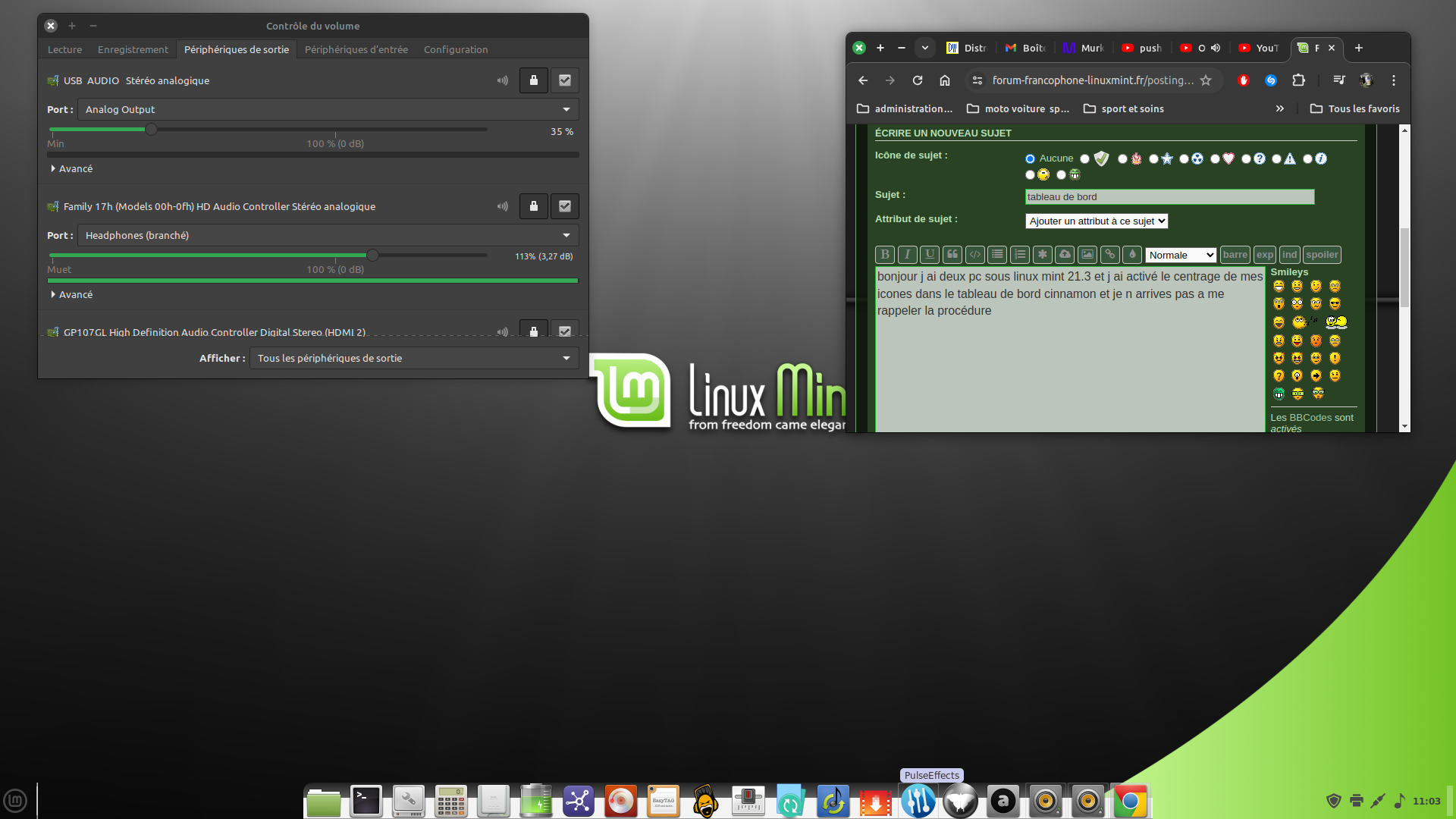Viewport: 1456px width, 819px height.
Task: Select the Aucune topic icon radio button
Action: click(1030, 158)
